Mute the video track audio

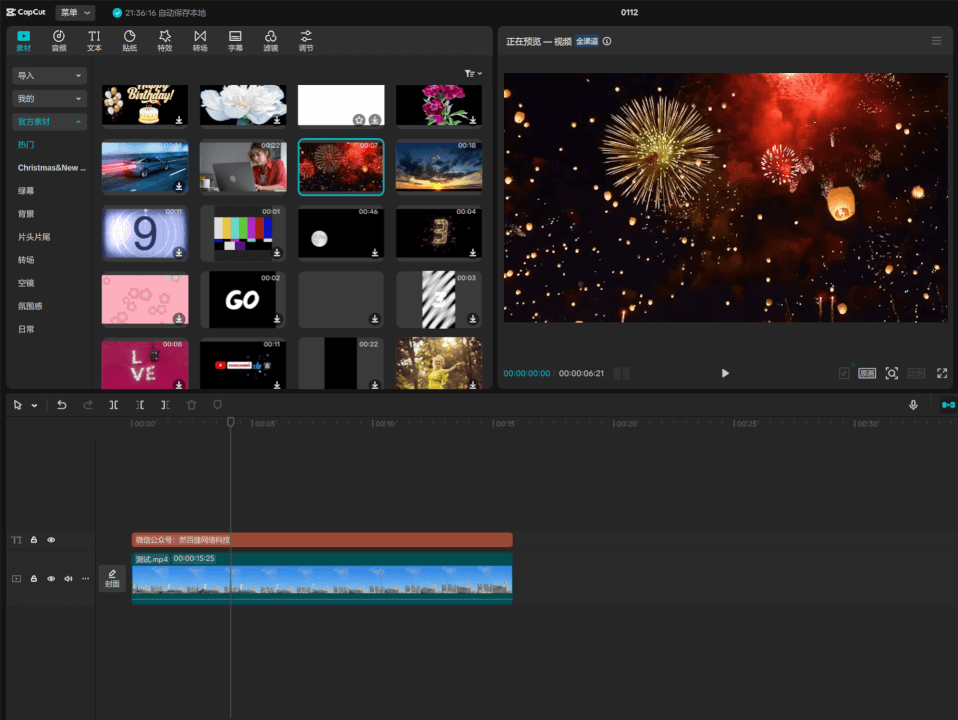coord(69,578)
